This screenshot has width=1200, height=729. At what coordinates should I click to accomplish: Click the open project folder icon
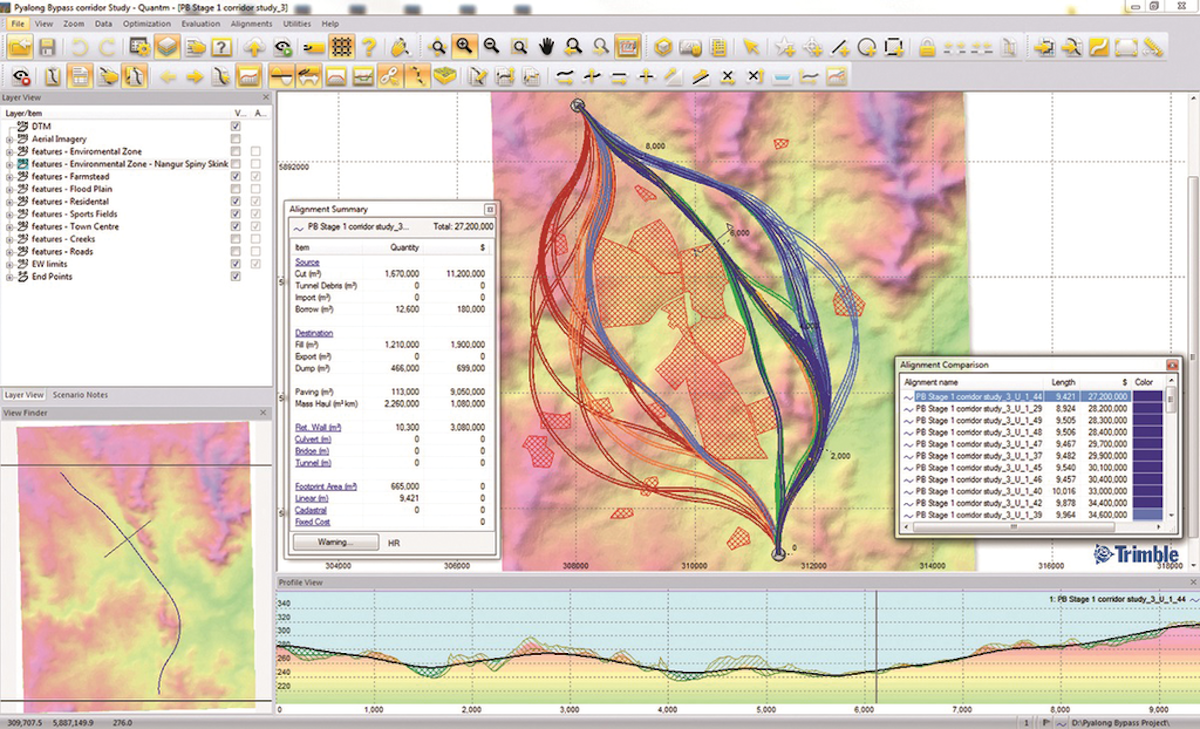tap(18, 46)
